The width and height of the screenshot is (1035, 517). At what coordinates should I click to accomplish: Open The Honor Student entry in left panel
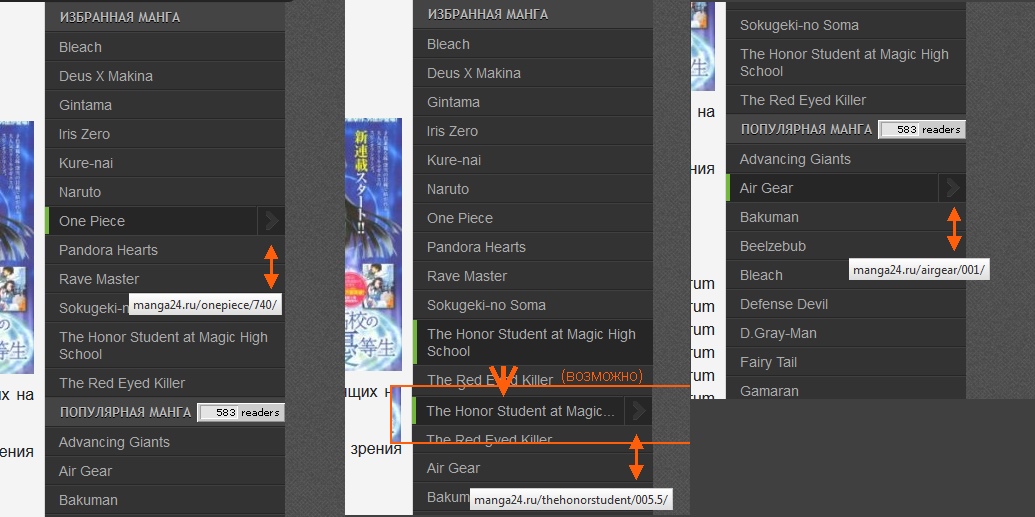click(x=165, y=345)
